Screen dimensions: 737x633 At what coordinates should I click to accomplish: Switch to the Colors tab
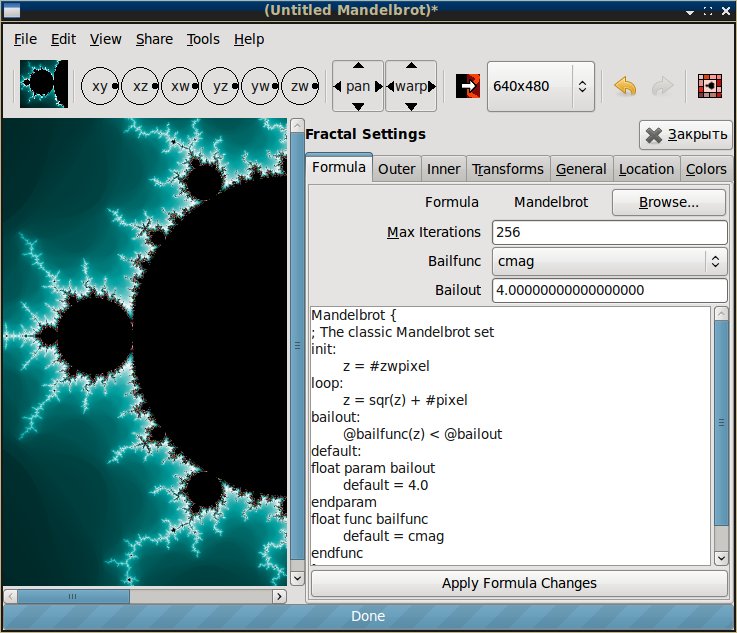(706, 169)
